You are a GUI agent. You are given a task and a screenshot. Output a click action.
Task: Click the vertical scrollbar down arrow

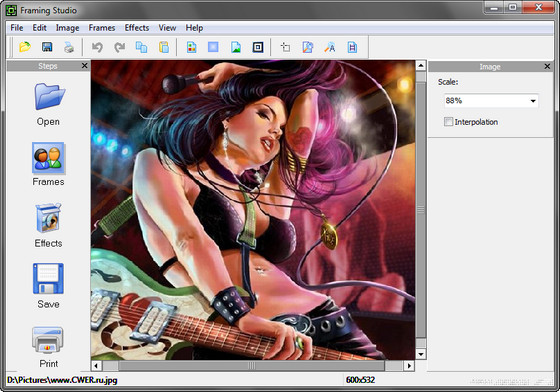[421, 354]
